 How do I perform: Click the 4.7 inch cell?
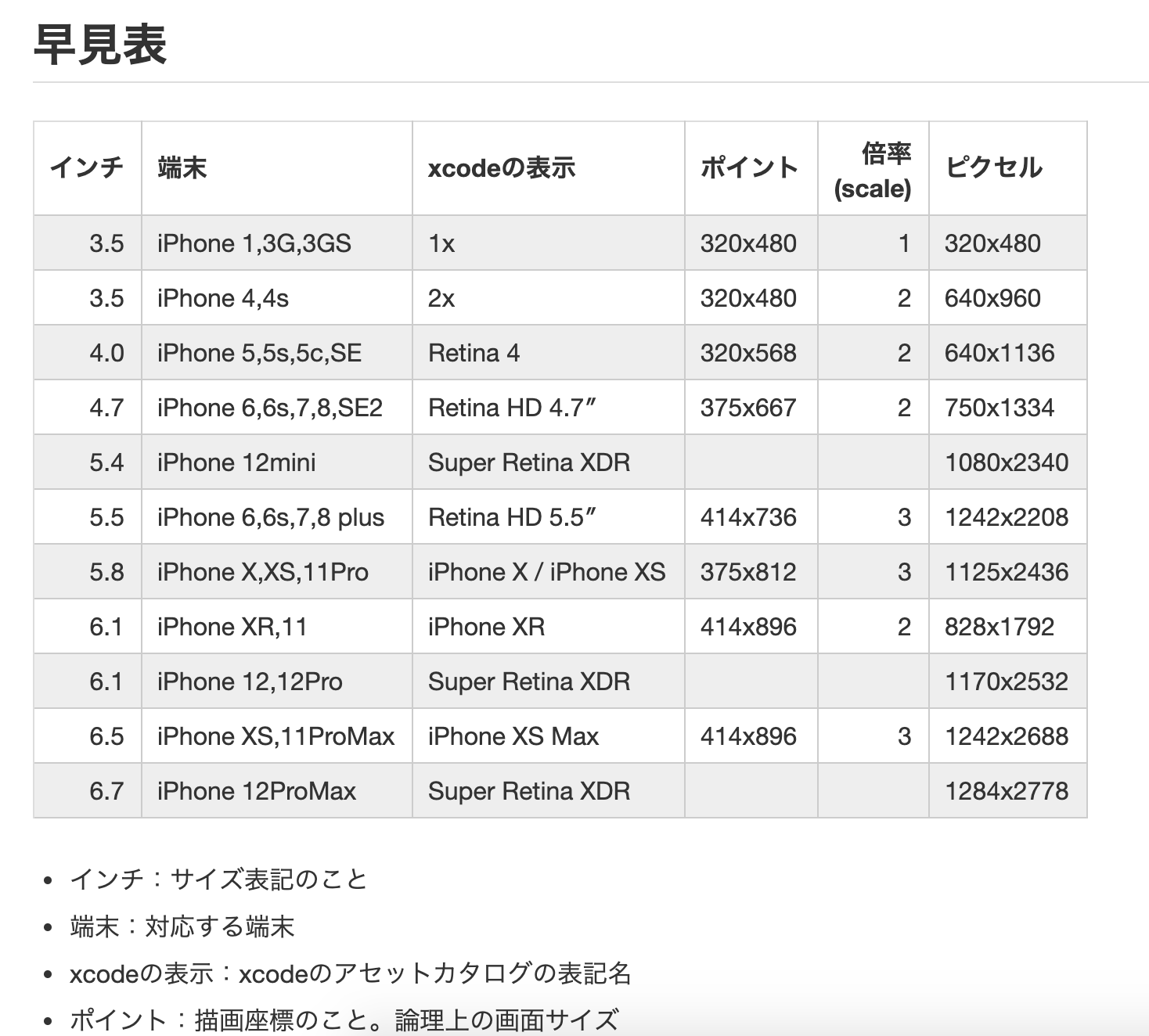[88, 408]
